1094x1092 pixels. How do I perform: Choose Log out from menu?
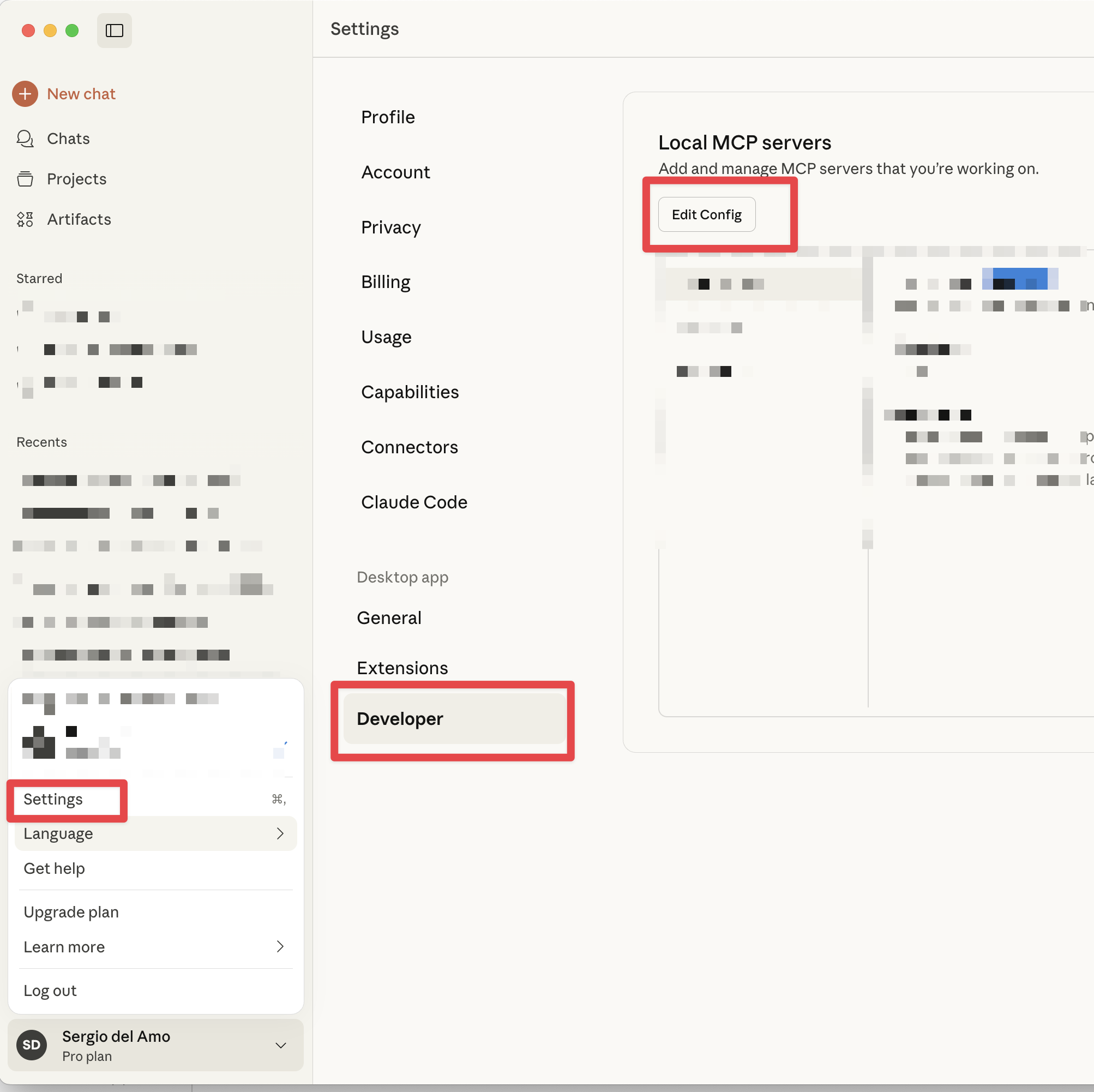point(50,991)
